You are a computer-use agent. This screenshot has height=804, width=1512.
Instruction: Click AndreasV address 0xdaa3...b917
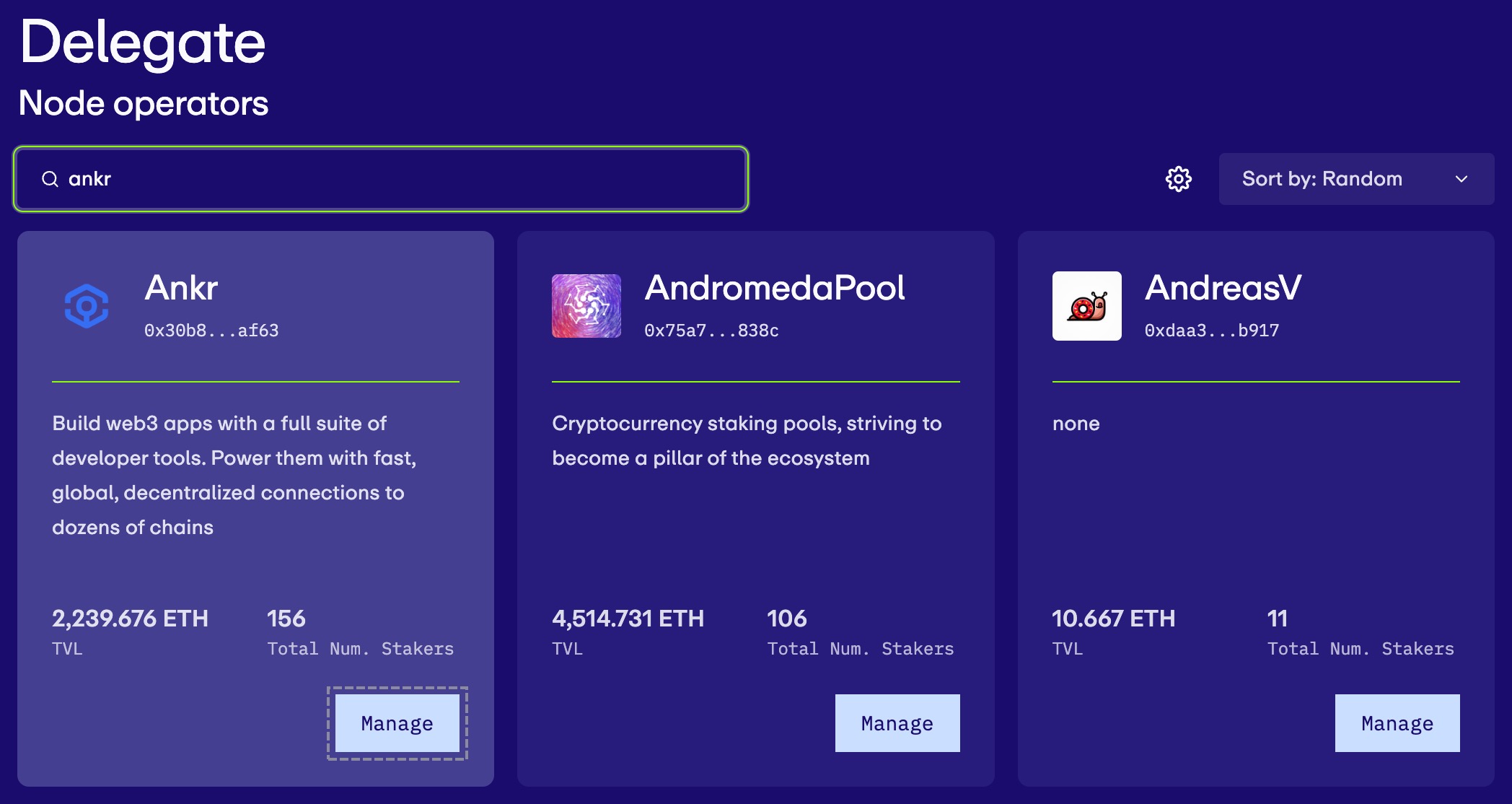(x=1211, y=331)
